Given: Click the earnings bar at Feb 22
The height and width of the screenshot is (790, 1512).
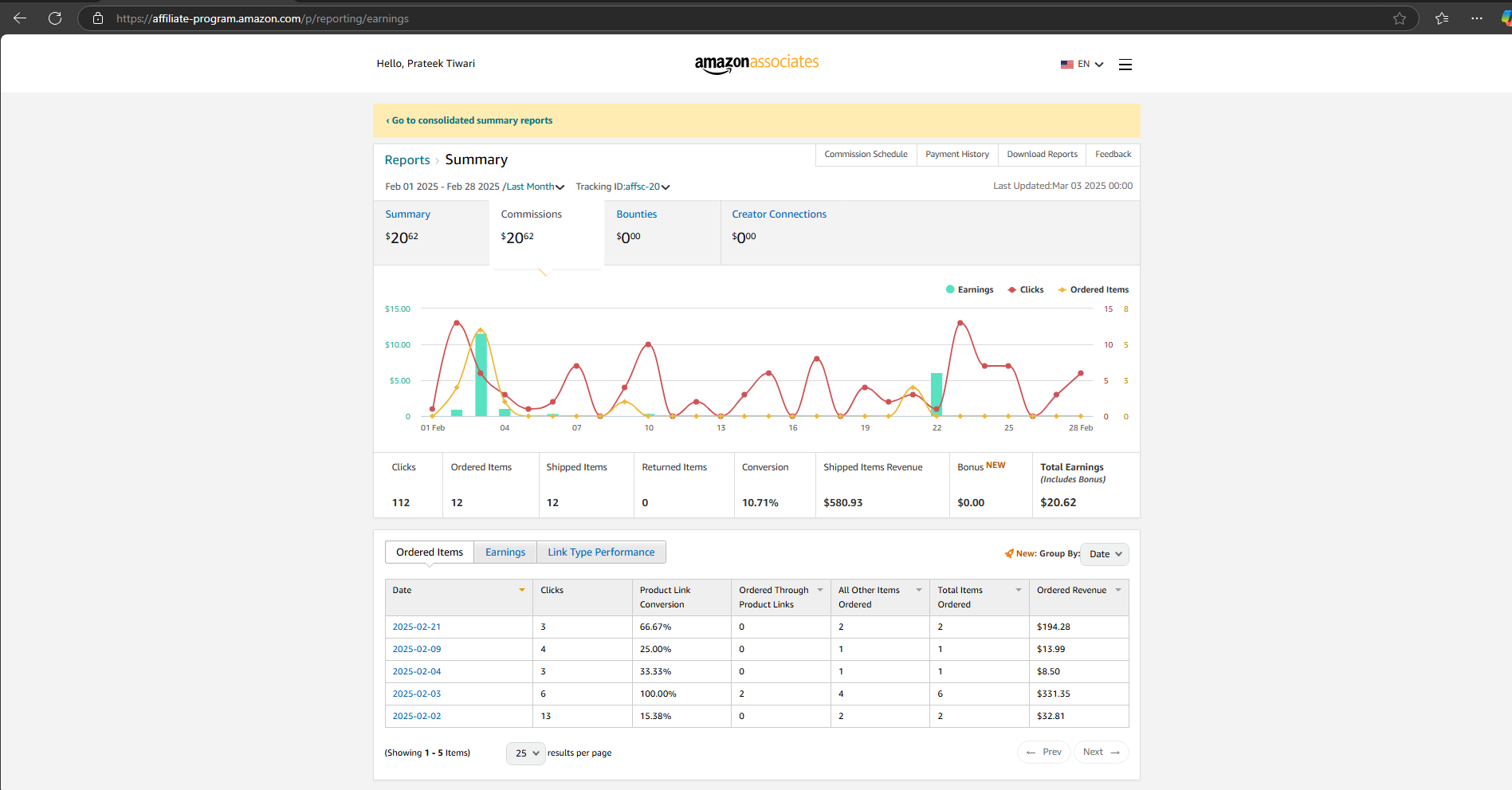Looking at the screenshot, I should 937,395.
